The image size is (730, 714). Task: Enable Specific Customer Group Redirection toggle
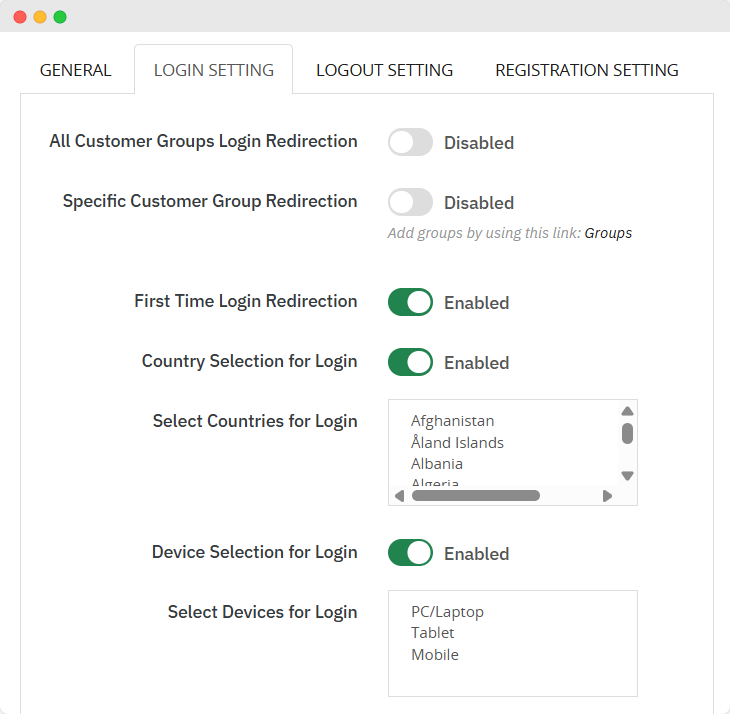coord(410,202)
